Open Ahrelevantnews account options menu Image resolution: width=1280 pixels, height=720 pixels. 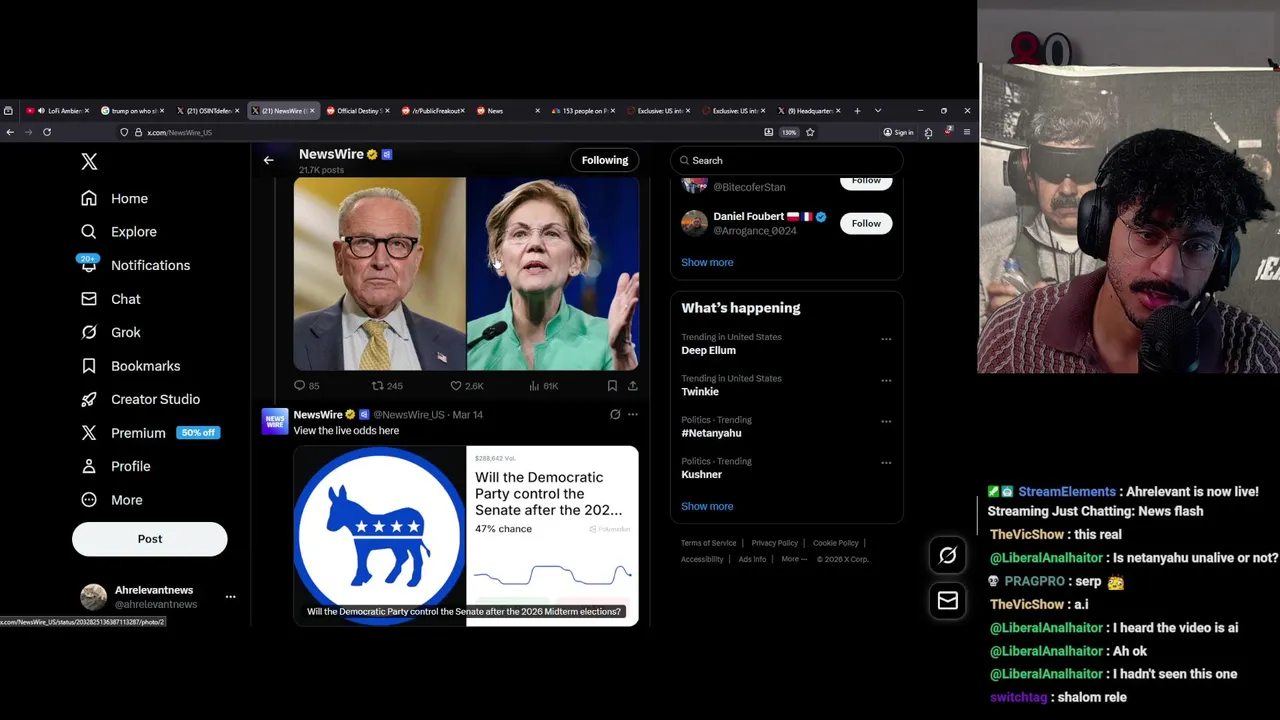pyautogui.click(x=230, y=597)
